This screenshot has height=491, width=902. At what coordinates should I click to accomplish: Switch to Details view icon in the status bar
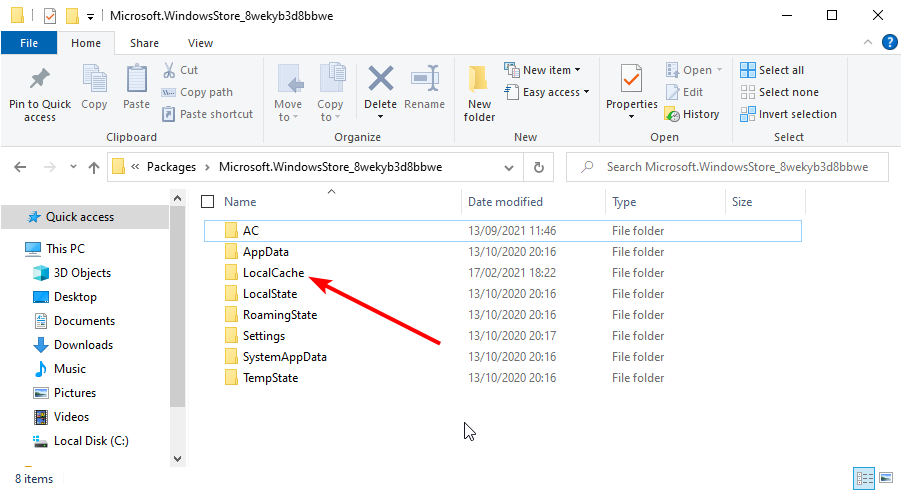[x=865, y=478]
